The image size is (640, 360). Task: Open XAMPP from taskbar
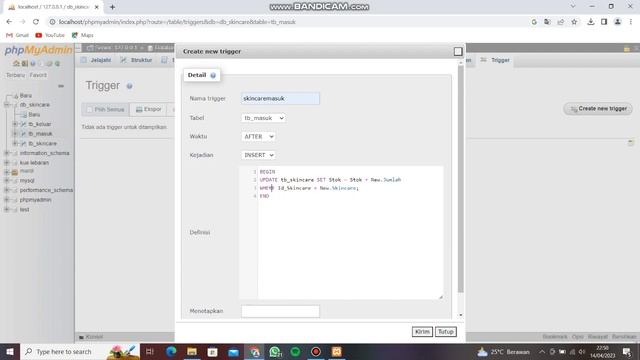(337, 352)
